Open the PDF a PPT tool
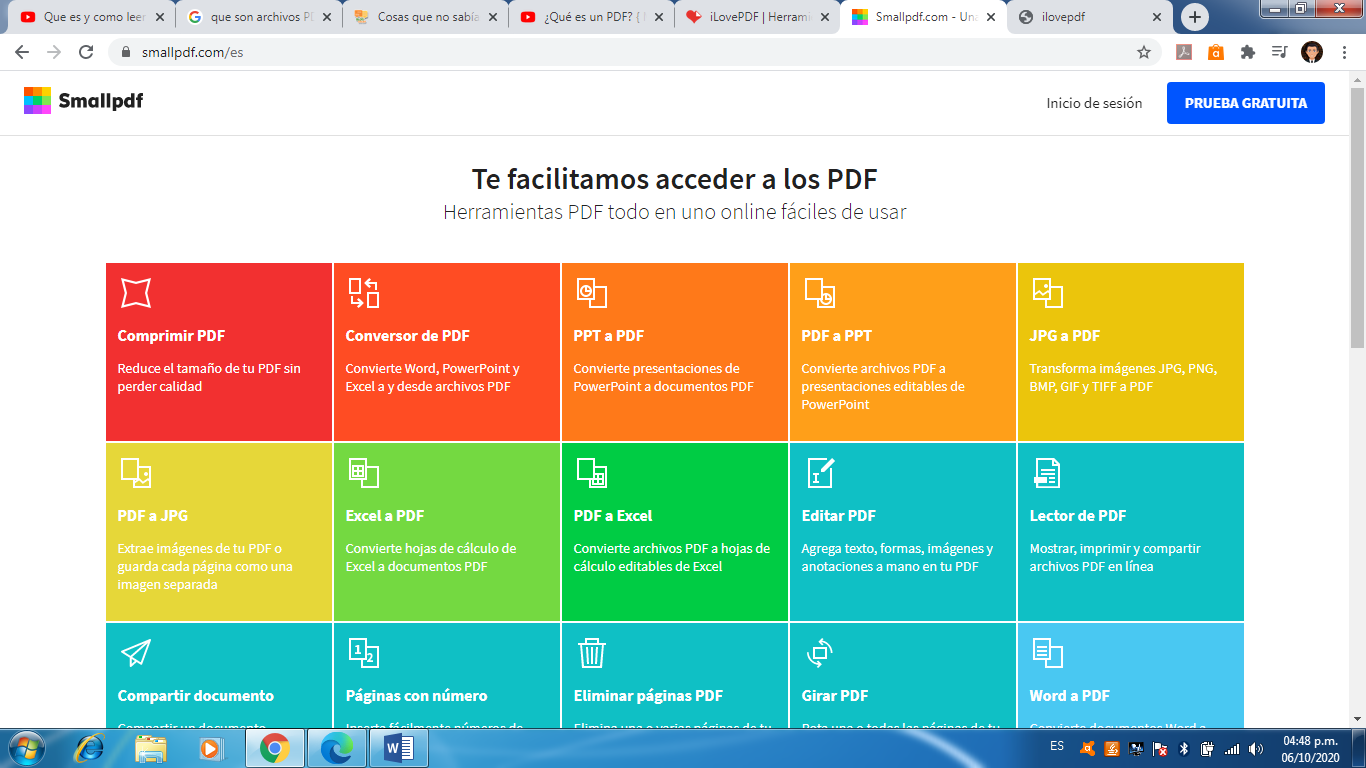Screen dimensions: 1366x768 click(902, 352)
